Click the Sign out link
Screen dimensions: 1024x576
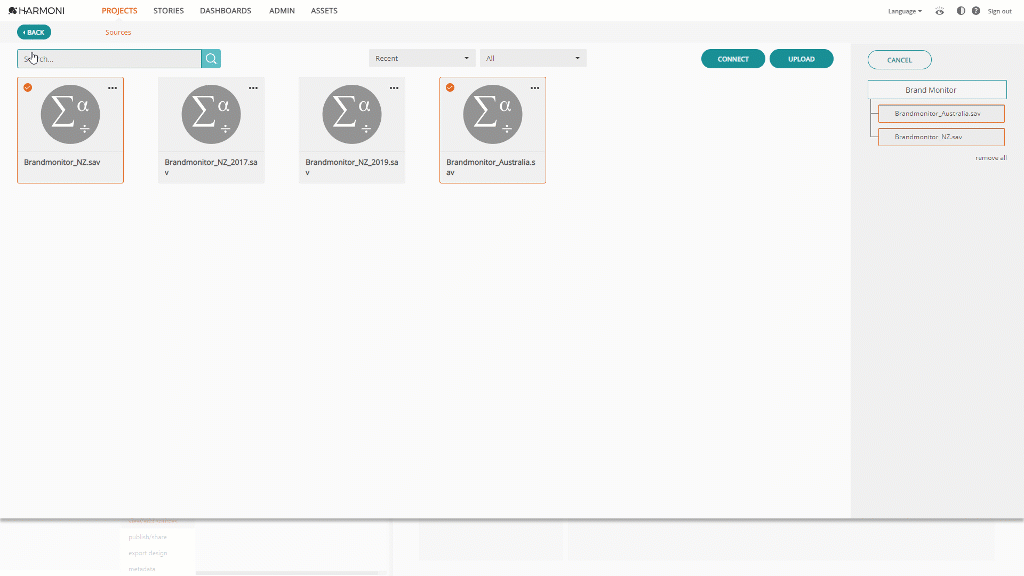tap(999, 11)
